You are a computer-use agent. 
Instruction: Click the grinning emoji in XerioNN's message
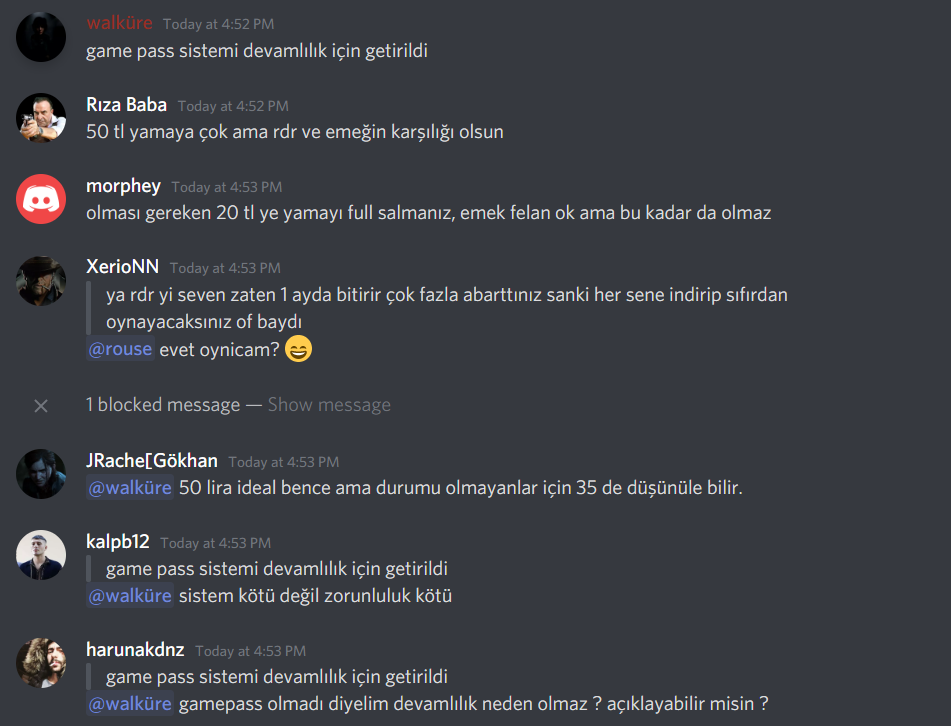[298, 349]
